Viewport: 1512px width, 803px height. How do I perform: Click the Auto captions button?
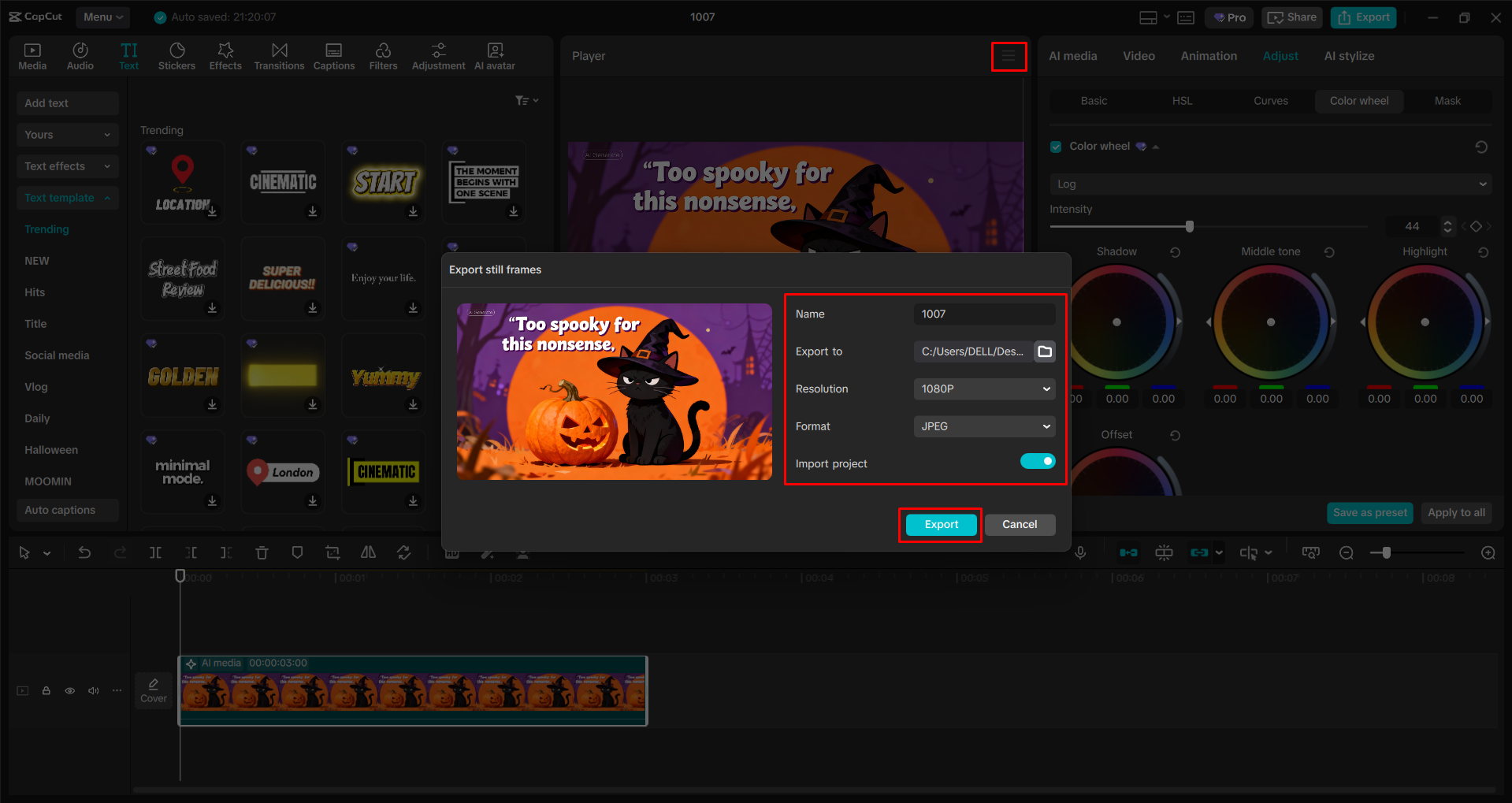coord(68,511)
